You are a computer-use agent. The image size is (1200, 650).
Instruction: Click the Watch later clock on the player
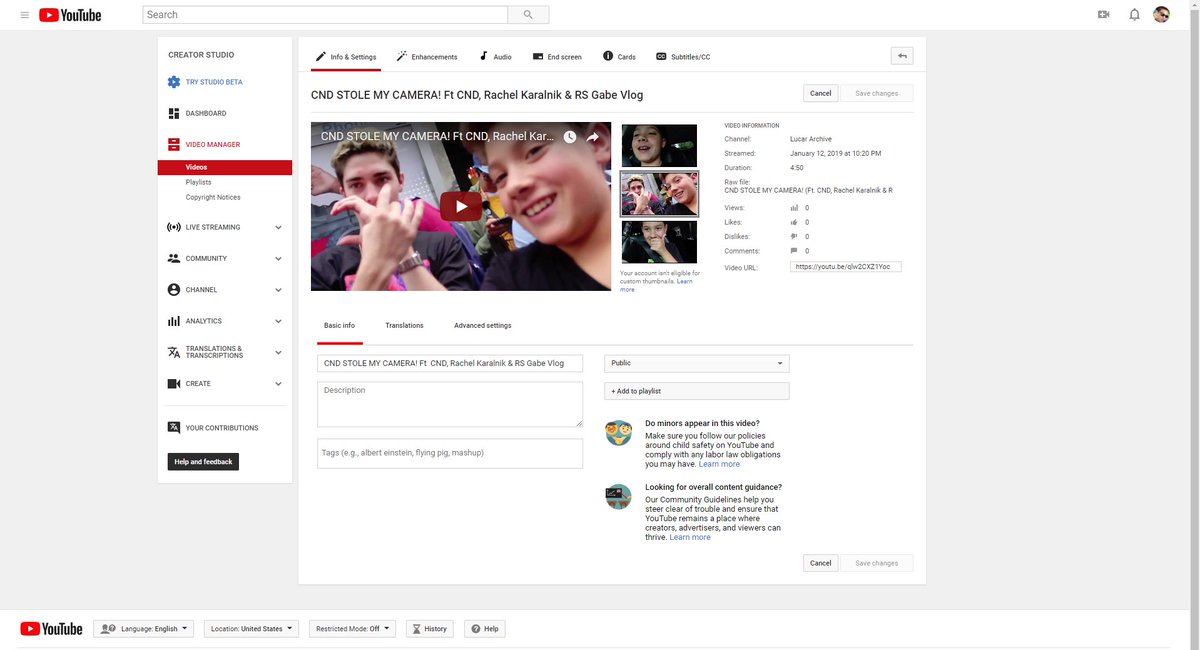(x=570, y=137)
